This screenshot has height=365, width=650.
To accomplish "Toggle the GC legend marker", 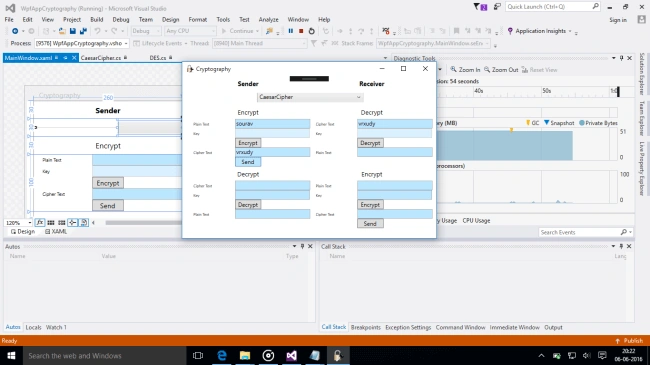I will 528,123.
